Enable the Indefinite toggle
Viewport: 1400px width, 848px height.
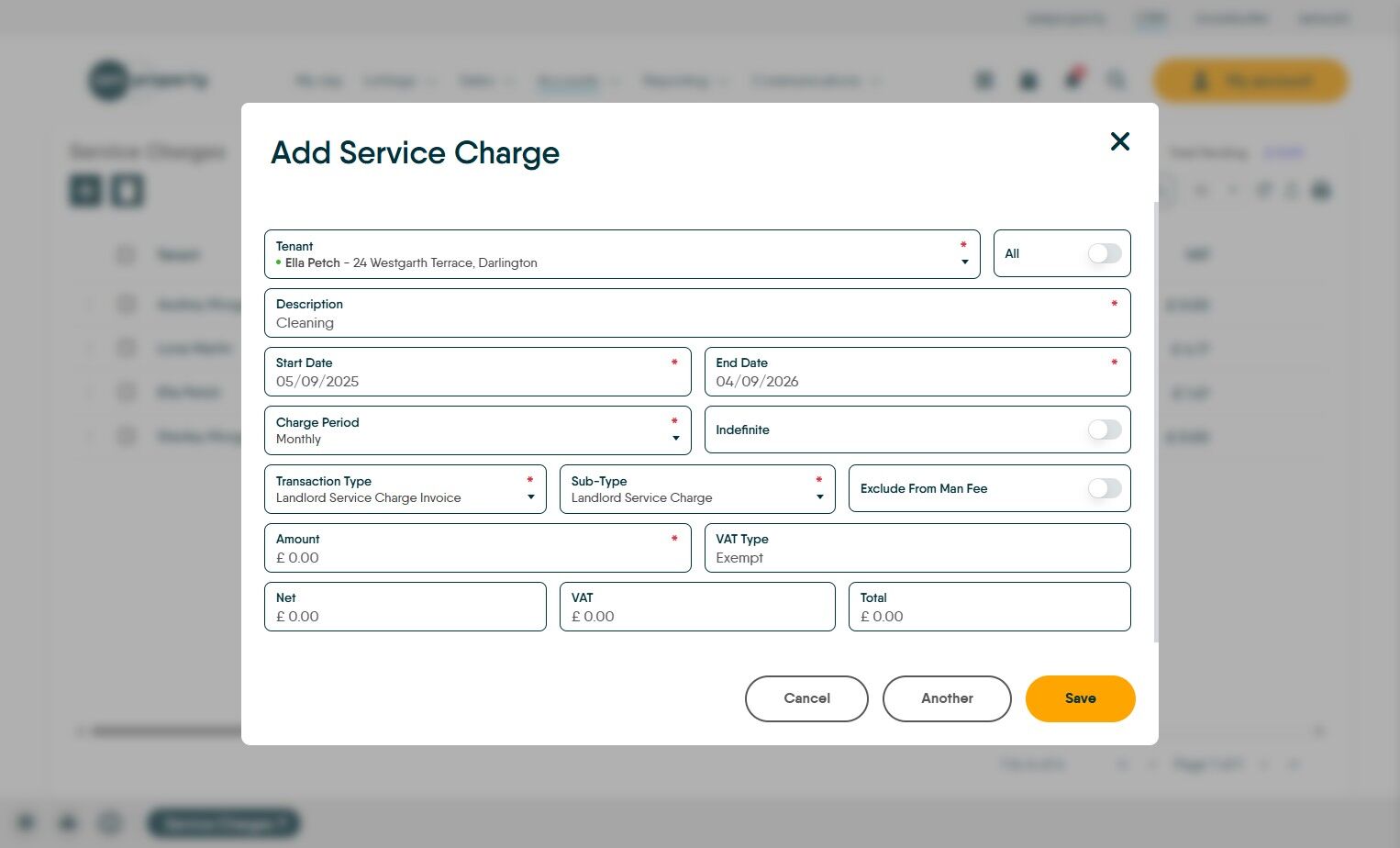point(1105,430)
